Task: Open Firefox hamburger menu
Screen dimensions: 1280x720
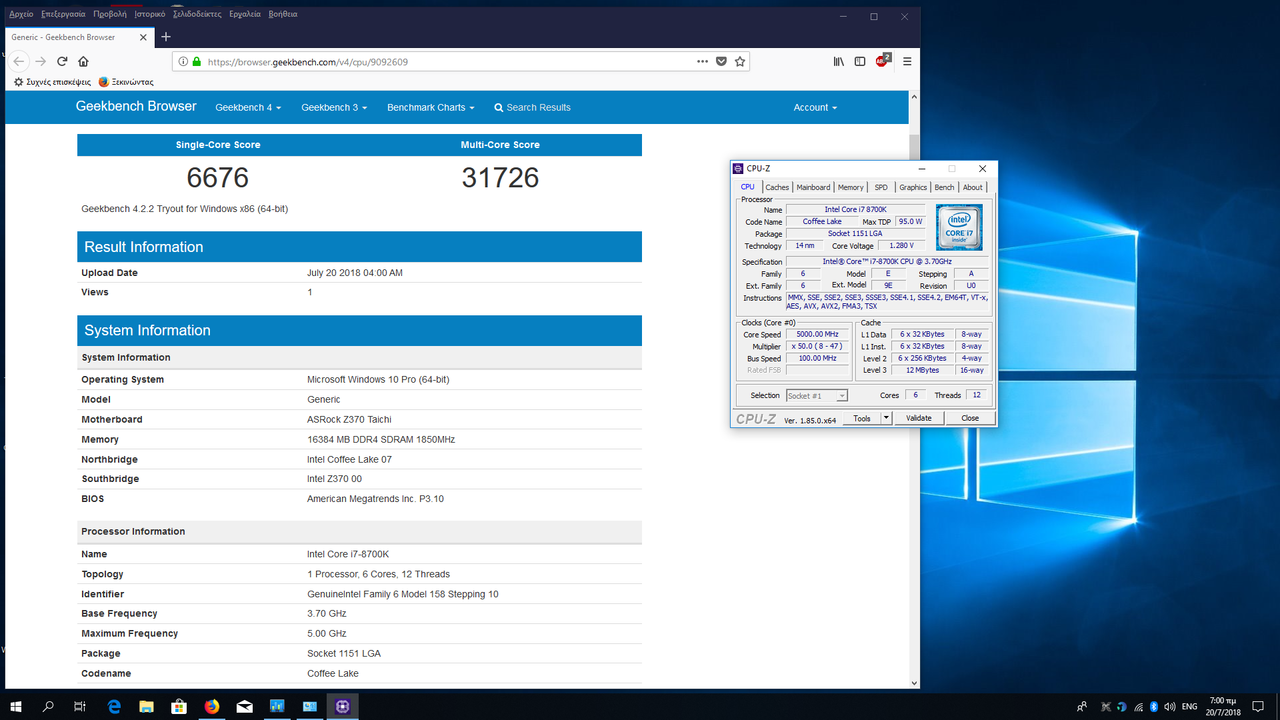Action: coord(907,61)
